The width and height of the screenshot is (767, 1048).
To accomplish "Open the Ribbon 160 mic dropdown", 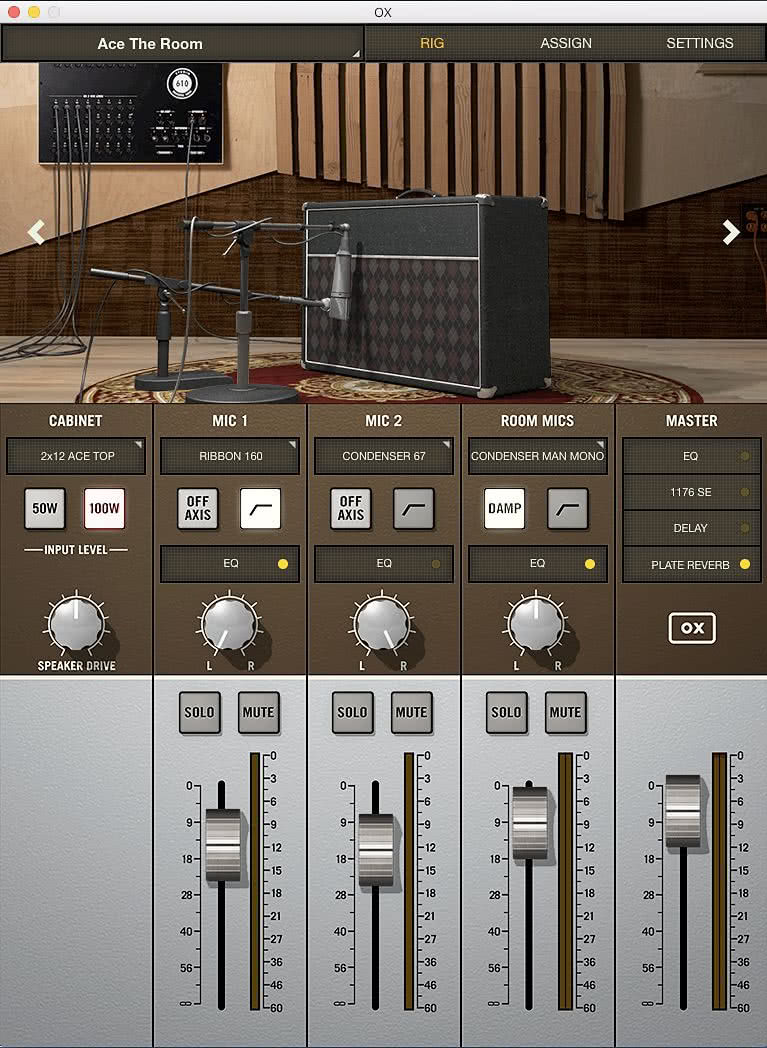I will click(x=230, y=456).
